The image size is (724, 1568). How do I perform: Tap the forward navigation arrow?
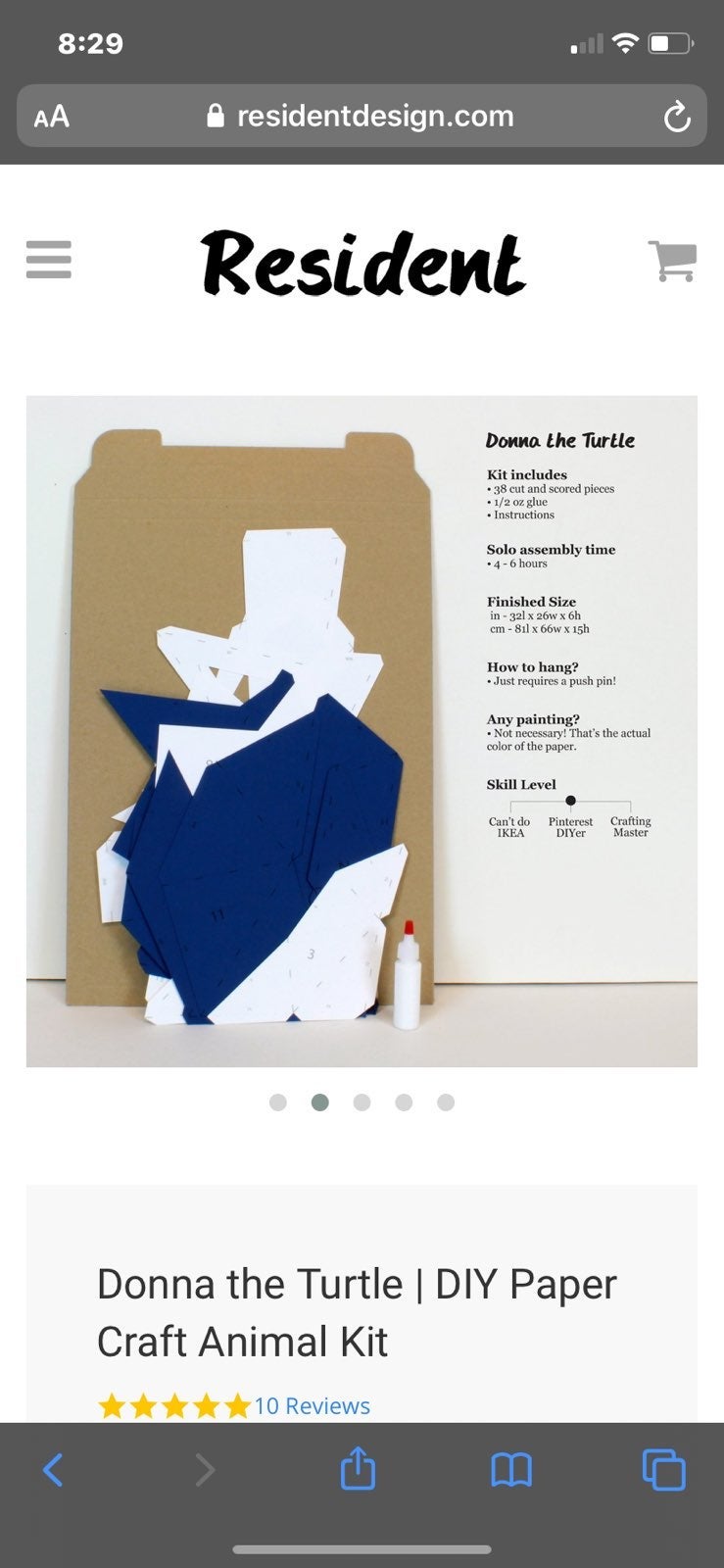point(205,1469)
